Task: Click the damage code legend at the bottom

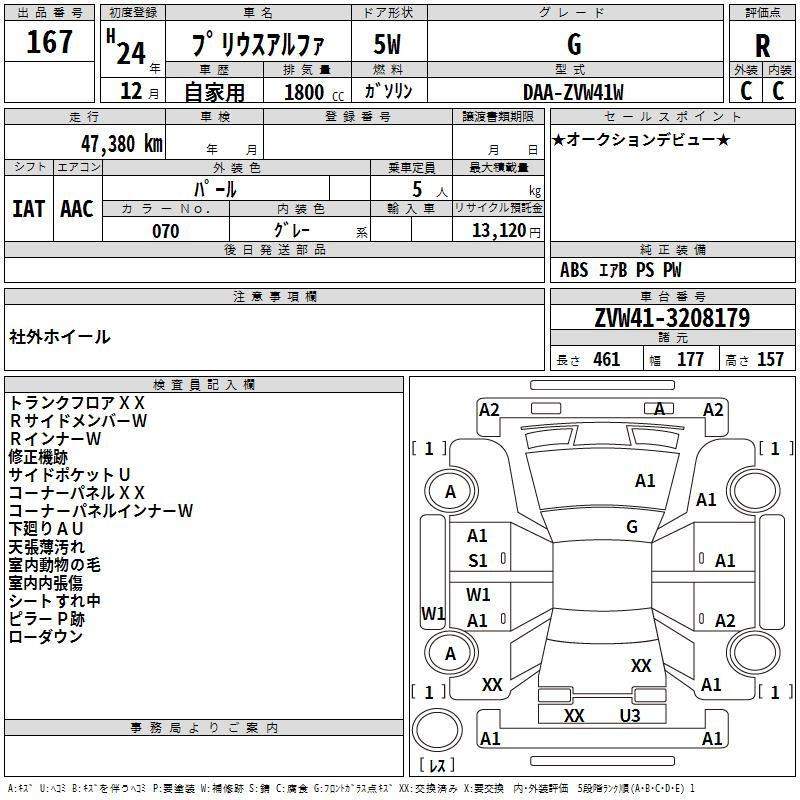Action: [x=351, y=789]
